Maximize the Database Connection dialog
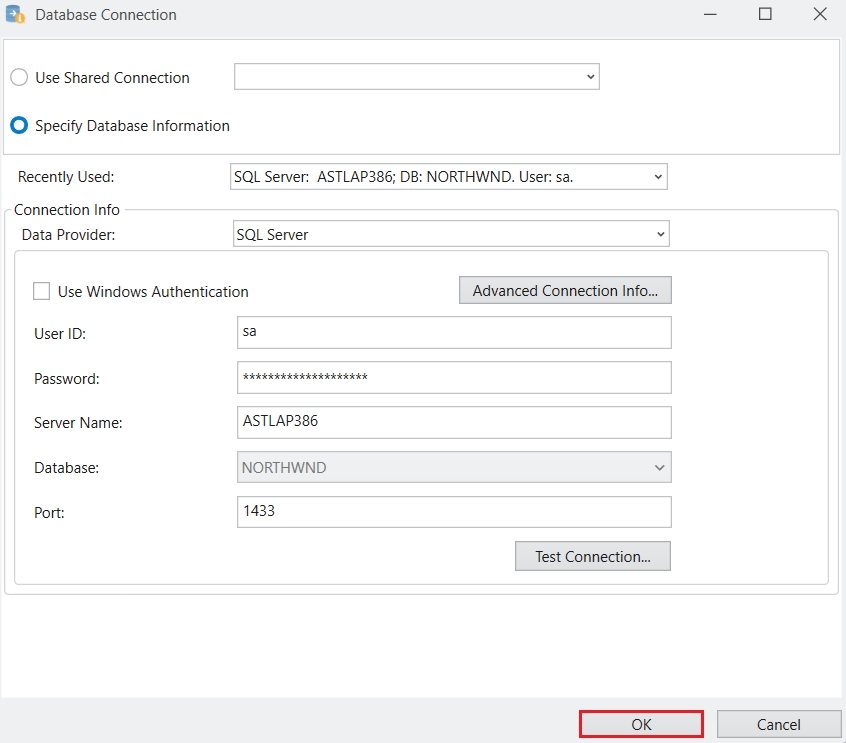This screenshot has width=846, height=743. [765, 15]
